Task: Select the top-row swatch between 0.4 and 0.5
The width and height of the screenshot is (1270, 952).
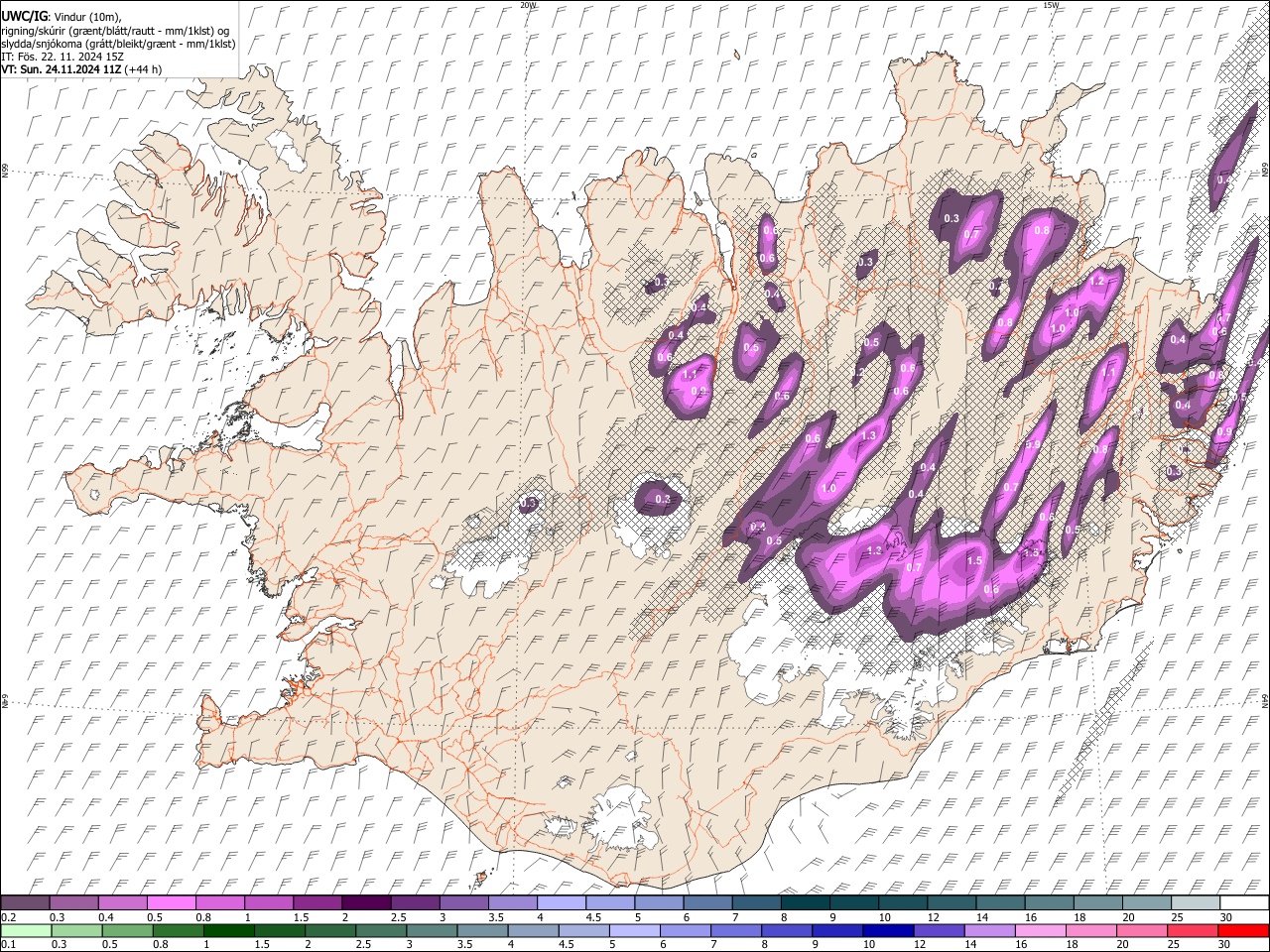Action: (122, 902)
